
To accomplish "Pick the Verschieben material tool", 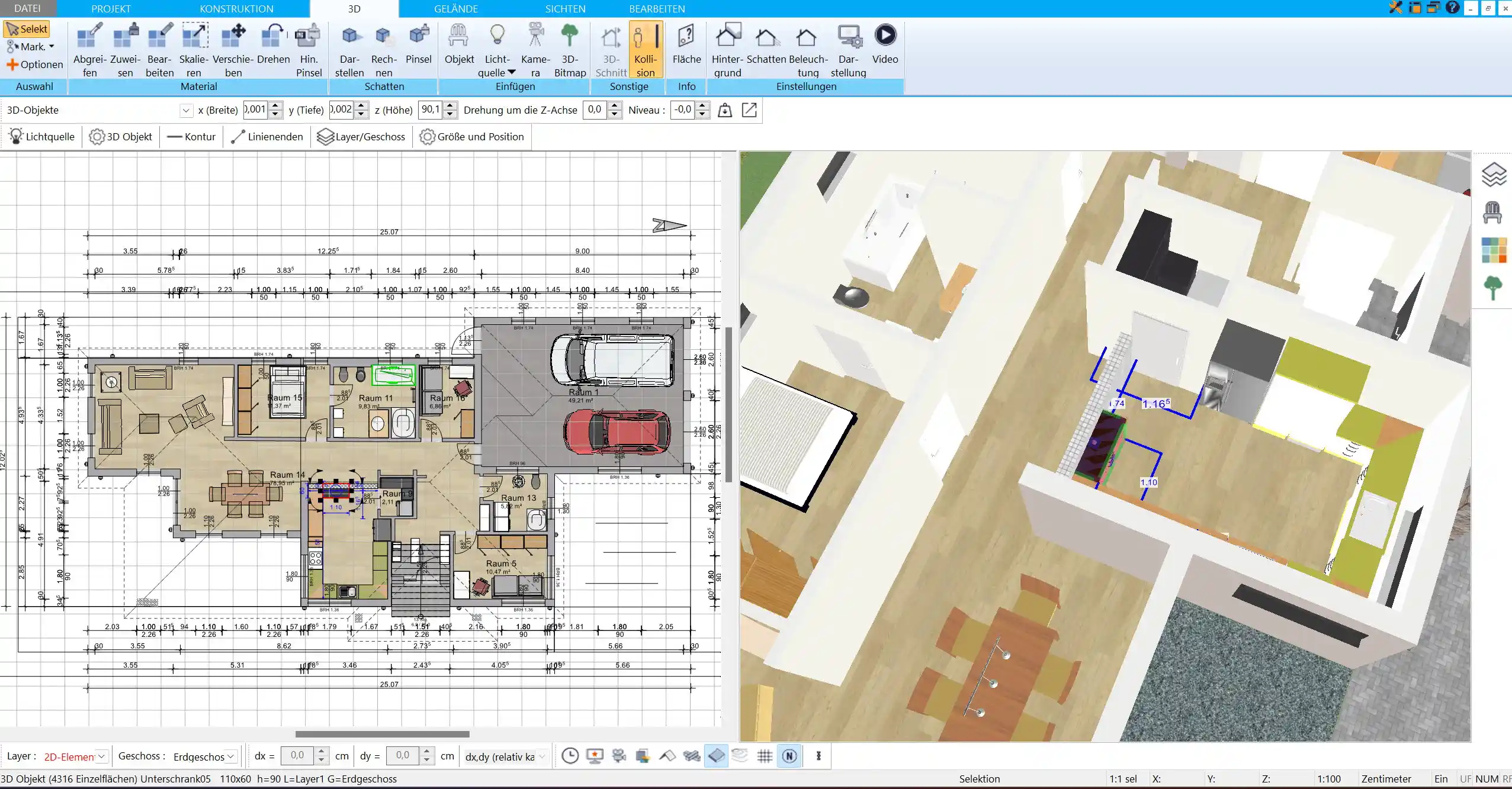I will 233,50.
